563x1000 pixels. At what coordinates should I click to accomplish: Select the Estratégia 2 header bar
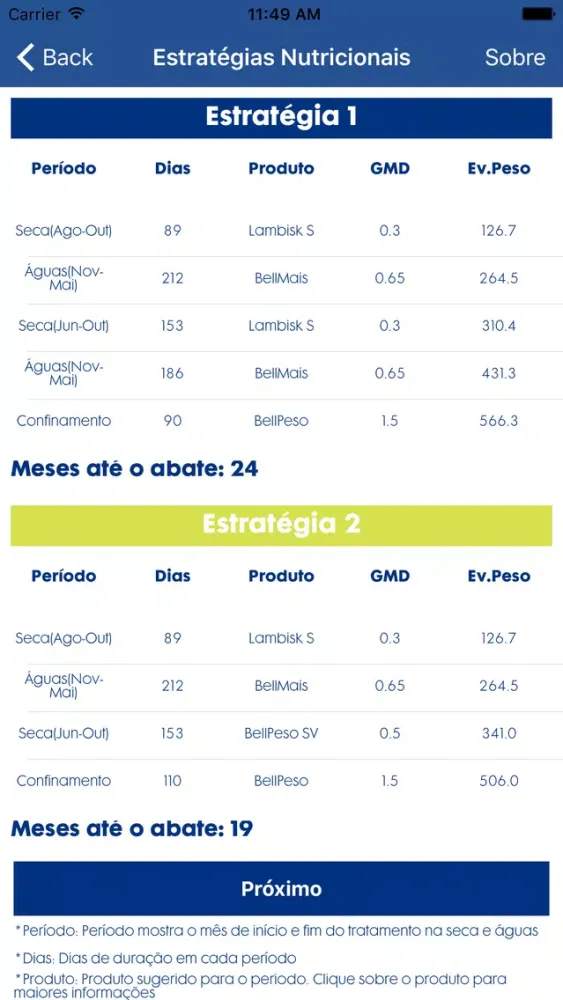click(x=281, y=525)
